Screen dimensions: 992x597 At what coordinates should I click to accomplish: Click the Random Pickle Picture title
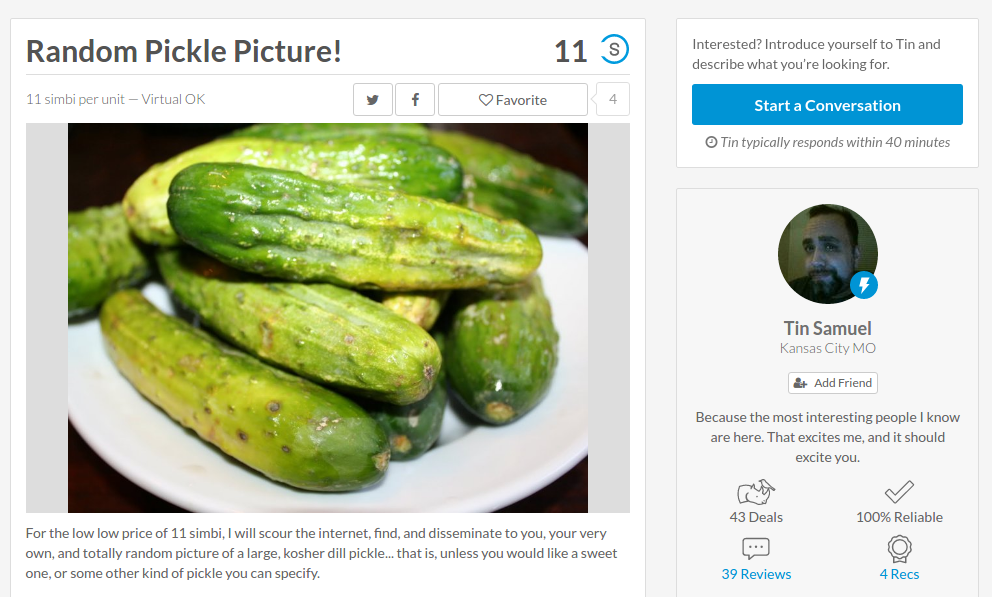pos(183,52)
